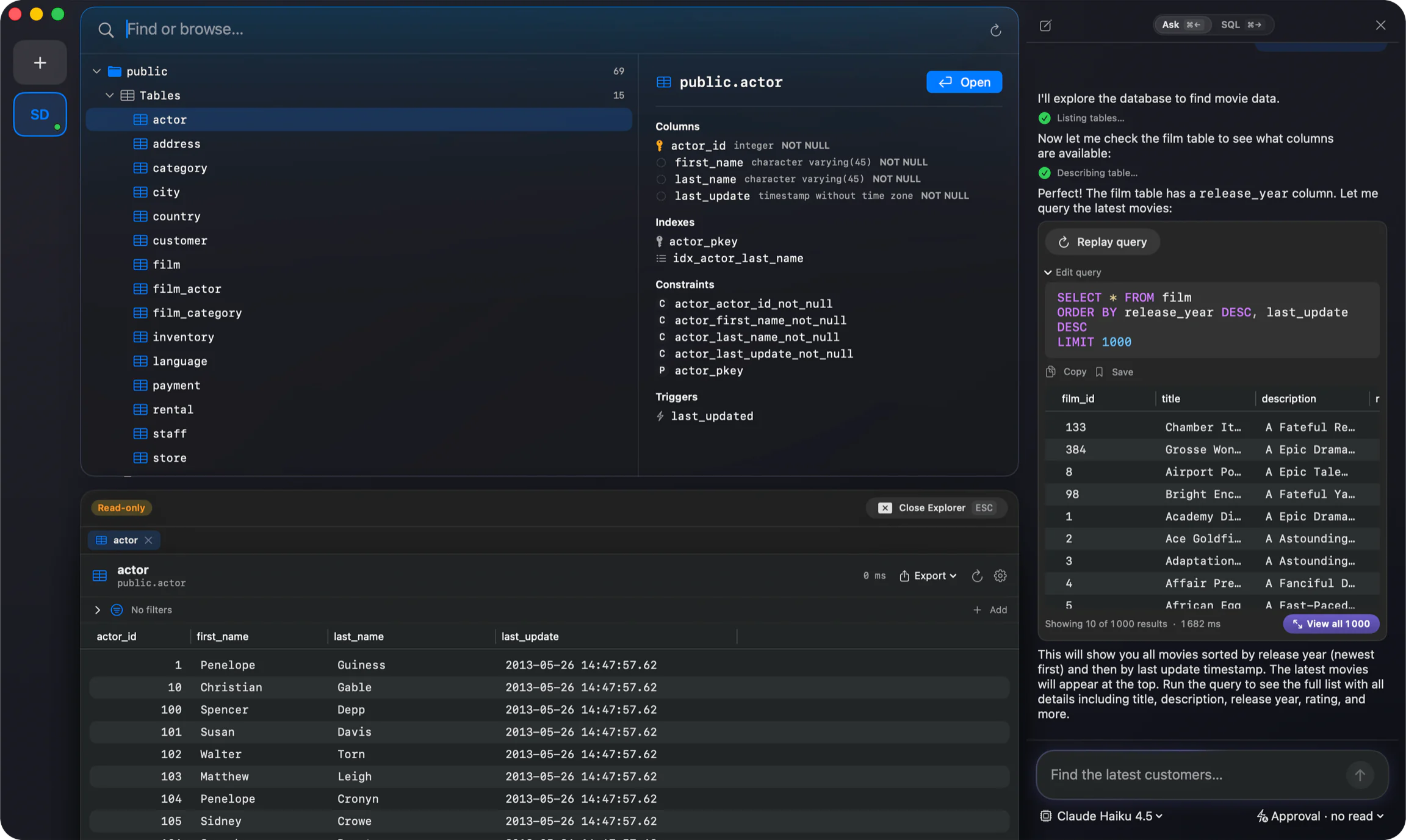Viewport: 1406px width, 840px height.
Task: Click the actor_pkey index key icon
Action: click(x=659, y=242)
